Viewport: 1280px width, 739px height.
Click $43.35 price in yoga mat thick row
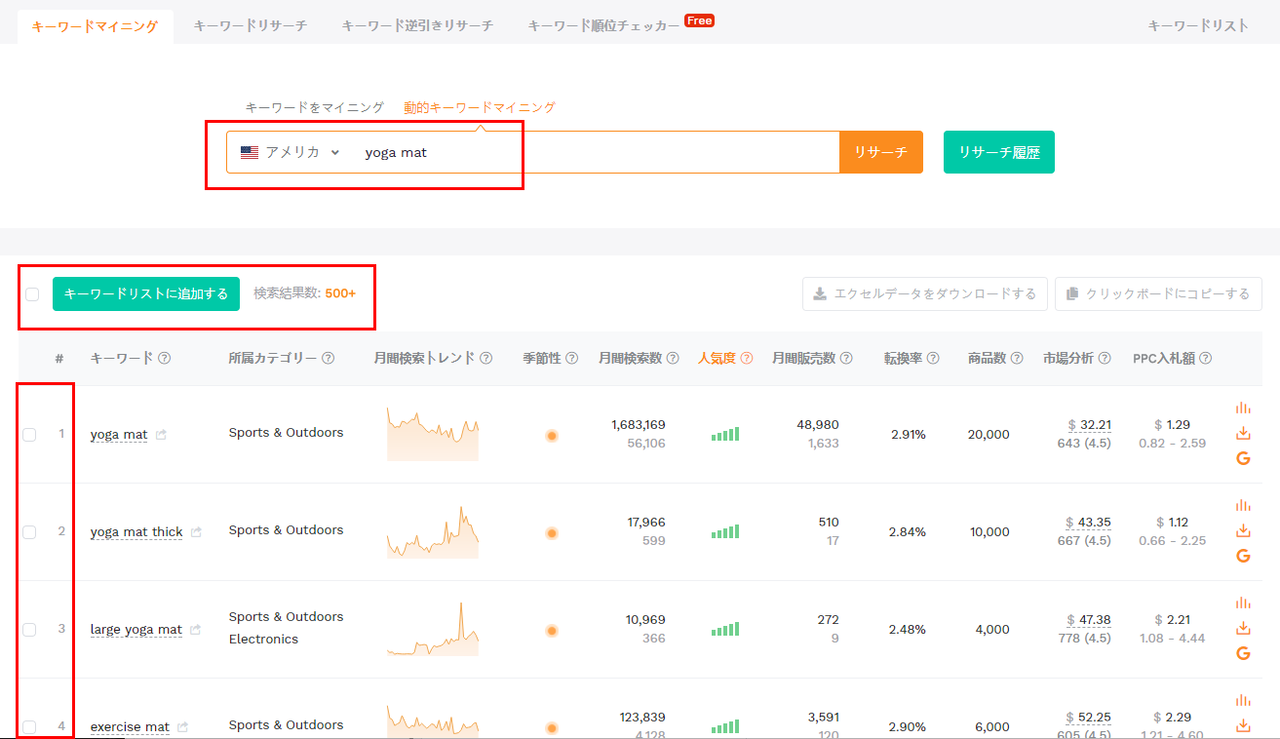(x=1089, y=523)
